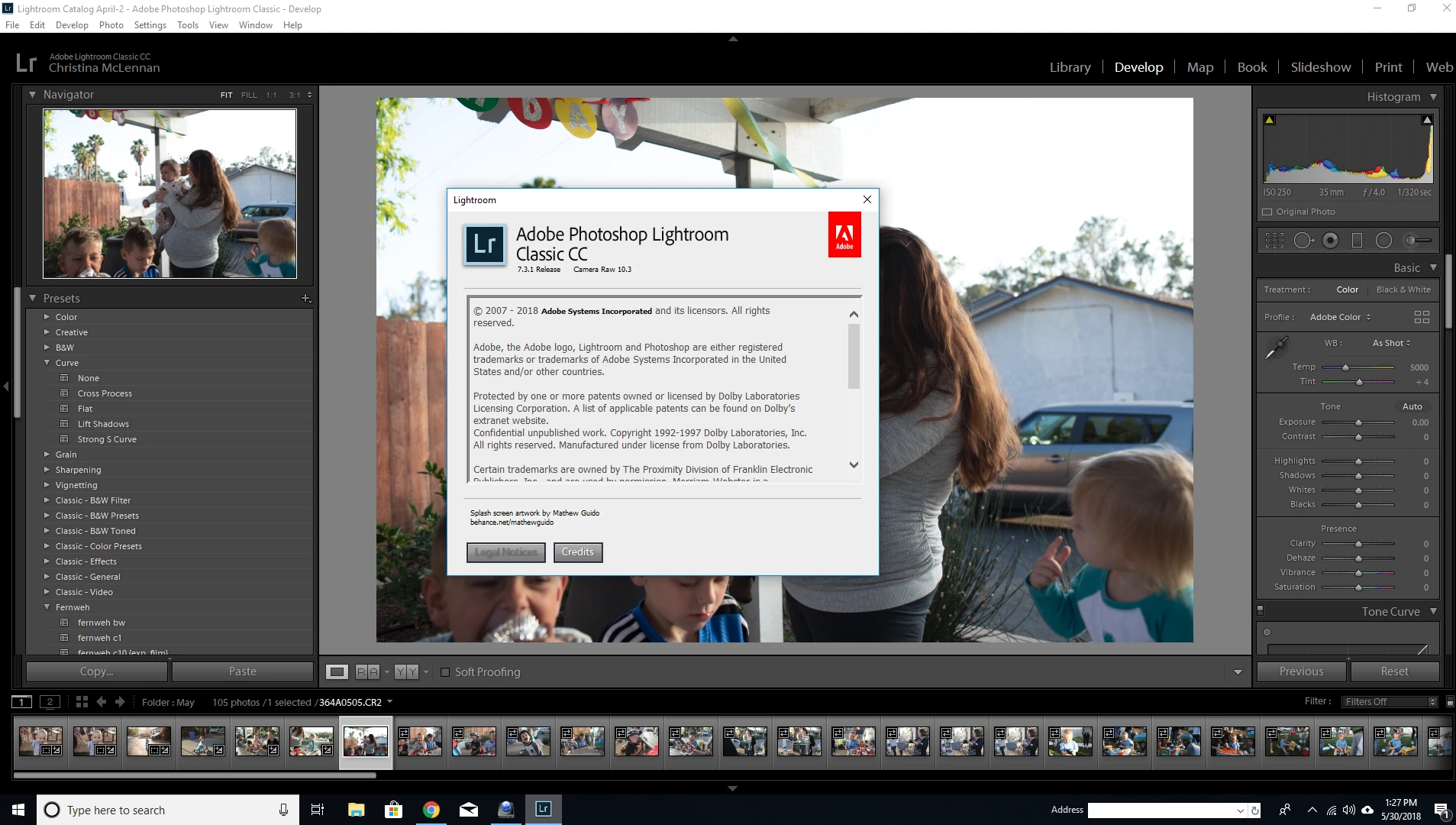
Task: Select the Crop Overlay tool
Action: point(1274,241)
